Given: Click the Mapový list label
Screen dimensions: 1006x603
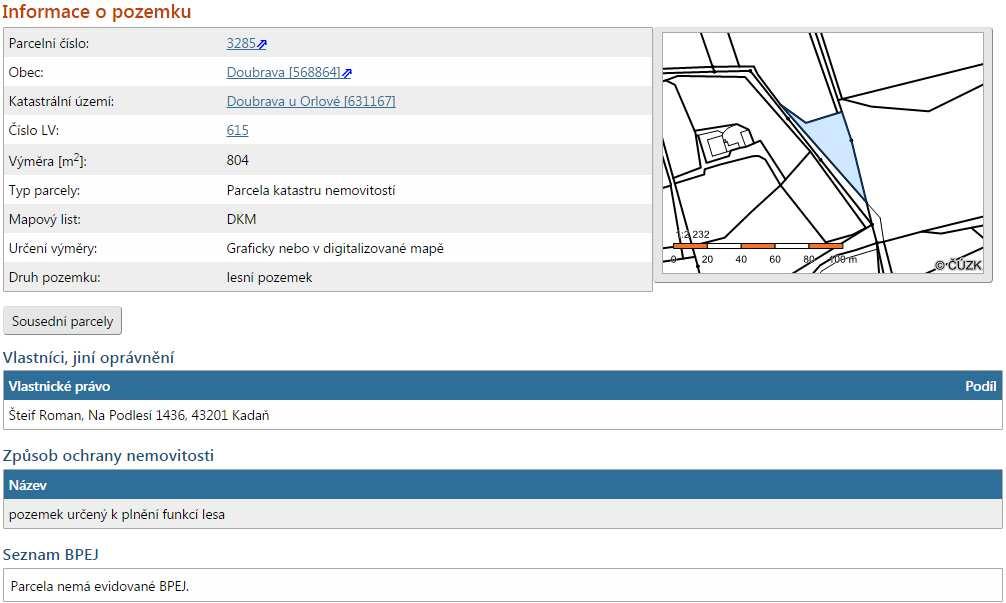Looking at the screenshot, I should pyautogui.click(x=44, y=219).
